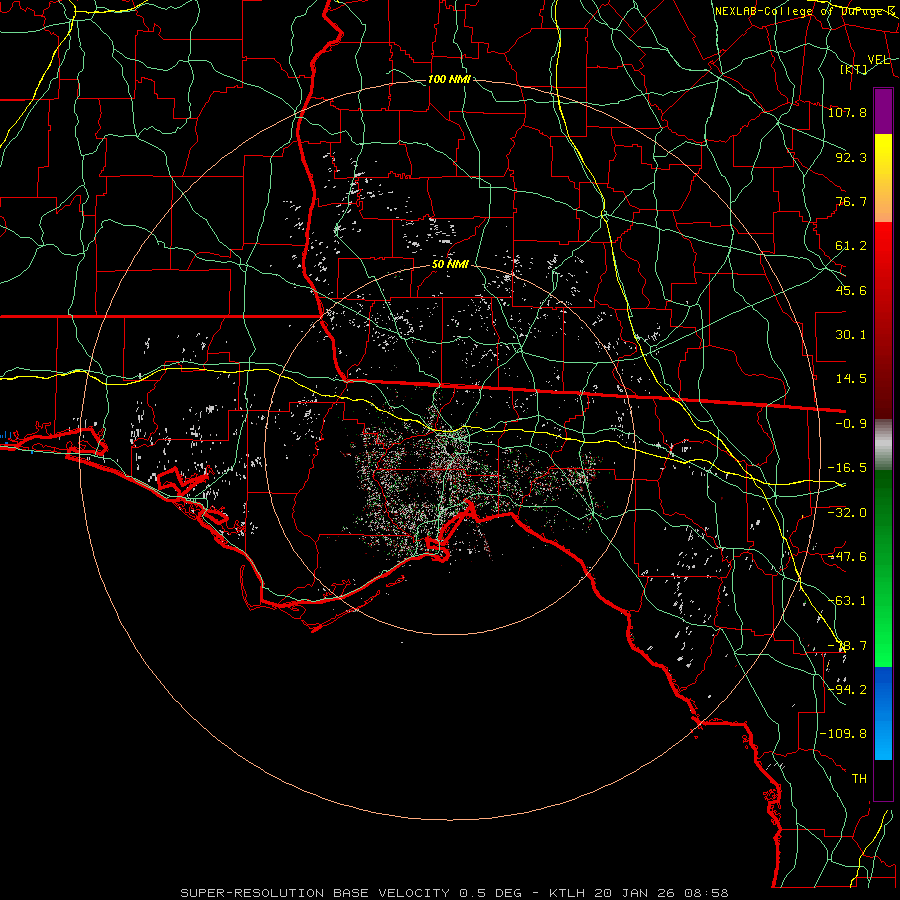The height and width of the screenshot is (900, 900).
Task: Pick the -94.2 velocity value
Action: pyautogui.click(x=847, y=690)
